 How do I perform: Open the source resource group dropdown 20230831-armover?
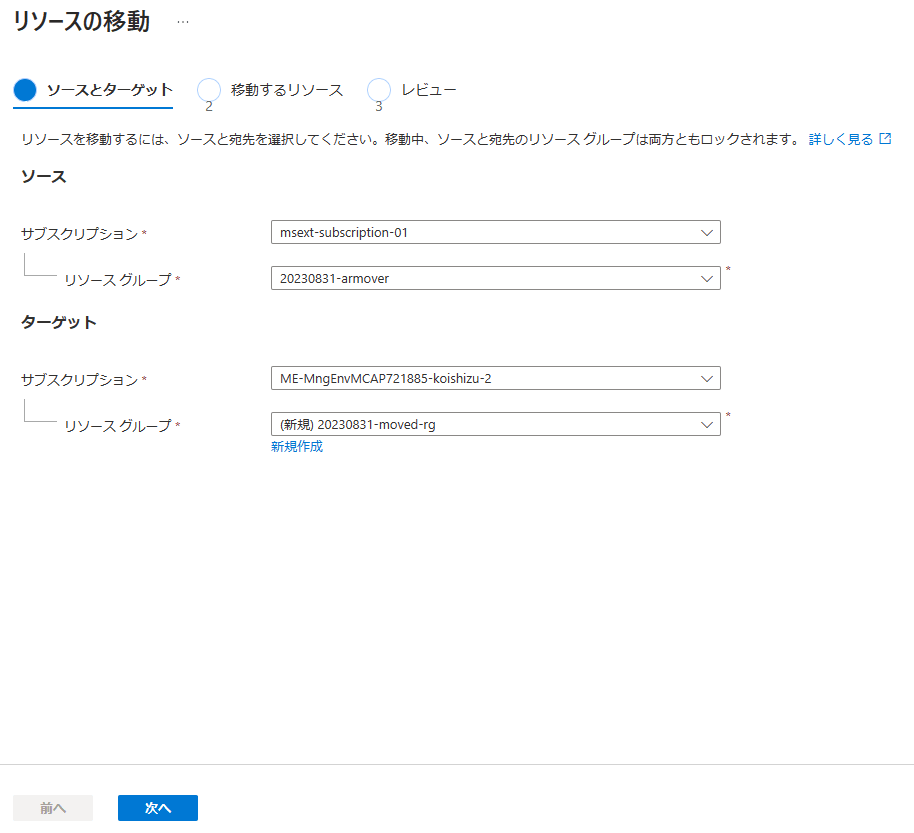[x=495, y=278]
